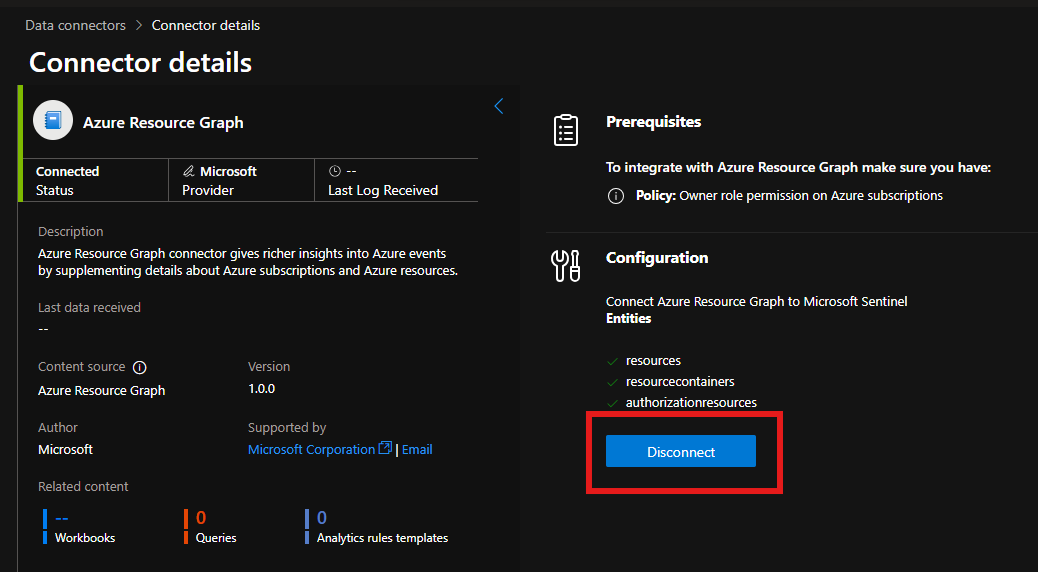Open the Queries related content count
The image size is (1038, 572).
pos(201,518)
